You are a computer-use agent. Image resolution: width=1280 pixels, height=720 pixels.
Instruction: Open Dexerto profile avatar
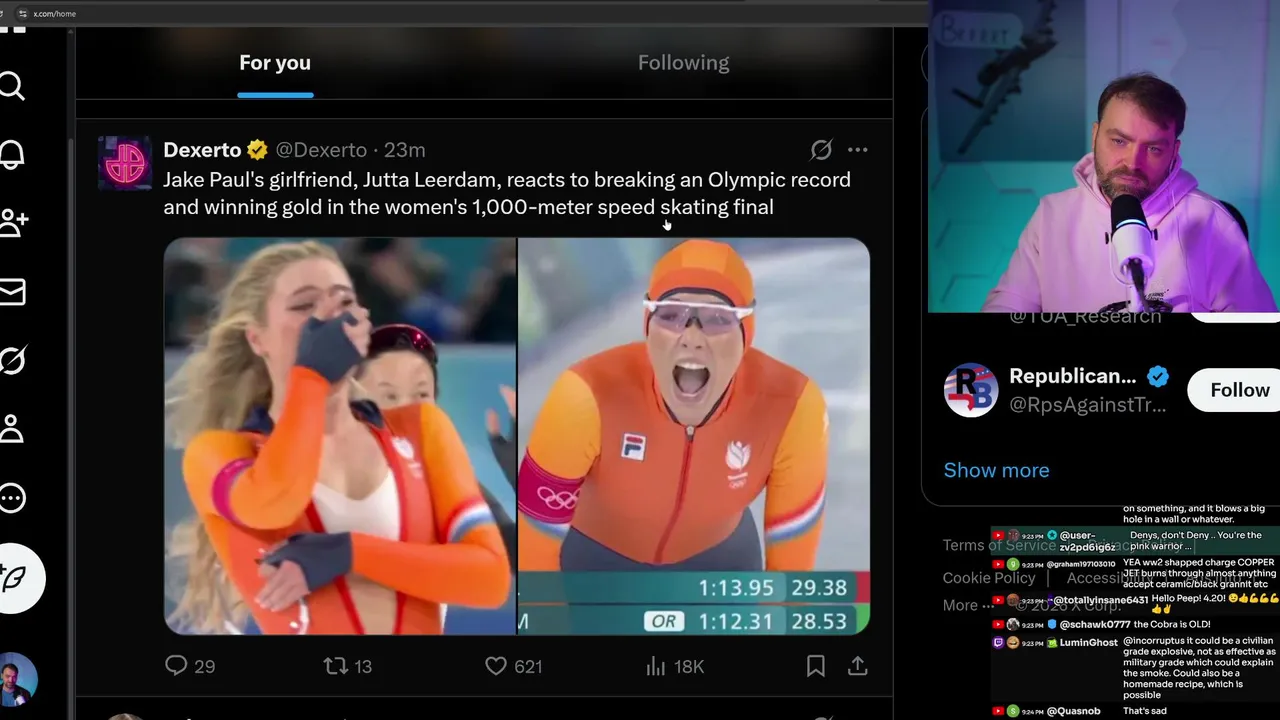click(x=125, y=163)
